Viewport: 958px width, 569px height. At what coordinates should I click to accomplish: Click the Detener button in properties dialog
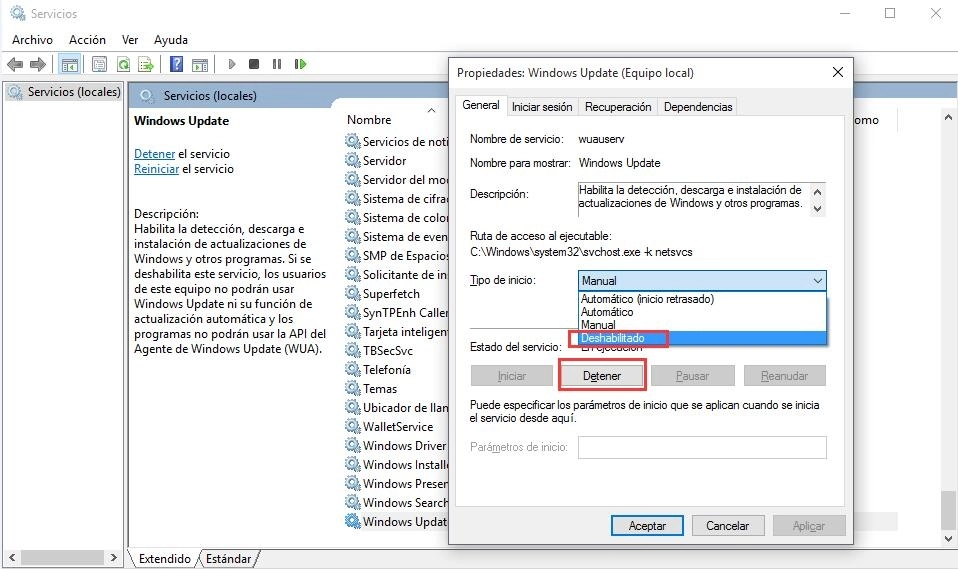[602, 376]
